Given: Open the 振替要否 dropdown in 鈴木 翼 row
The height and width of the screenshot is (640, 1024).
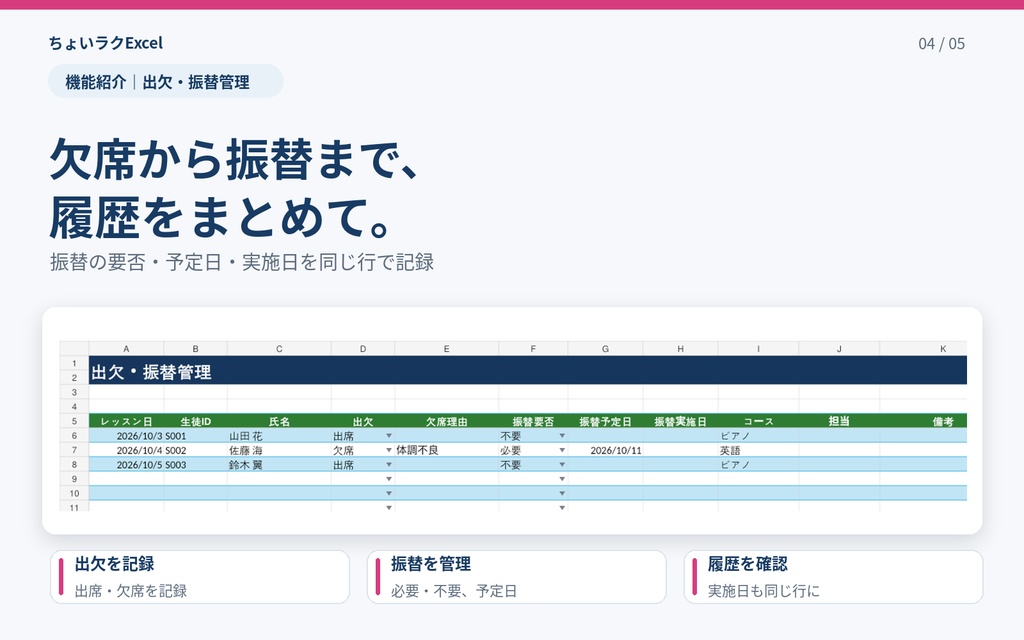Looking at the screenshot, I should pyautogui.click(x=562, y=464).
